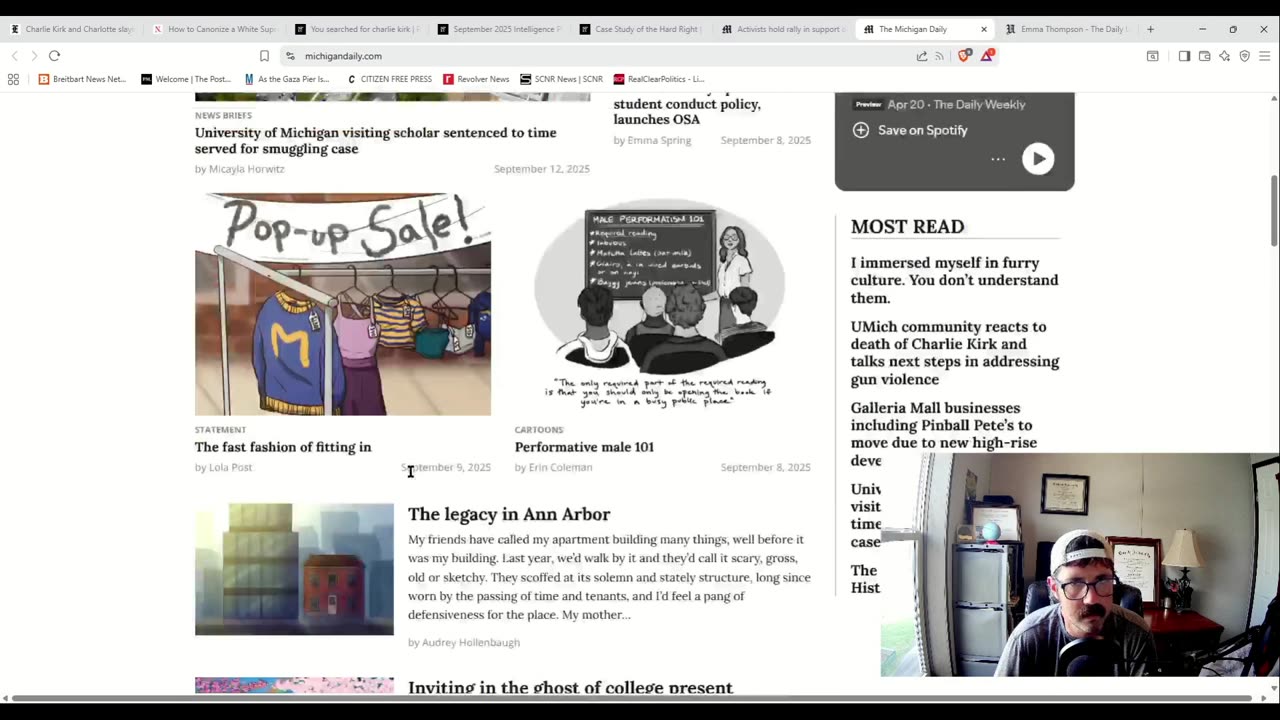The image size is (1280, 720).
Task: Open student conduct policy launches OSA headline
Action: pyautogui.click(x=687, y=111)
